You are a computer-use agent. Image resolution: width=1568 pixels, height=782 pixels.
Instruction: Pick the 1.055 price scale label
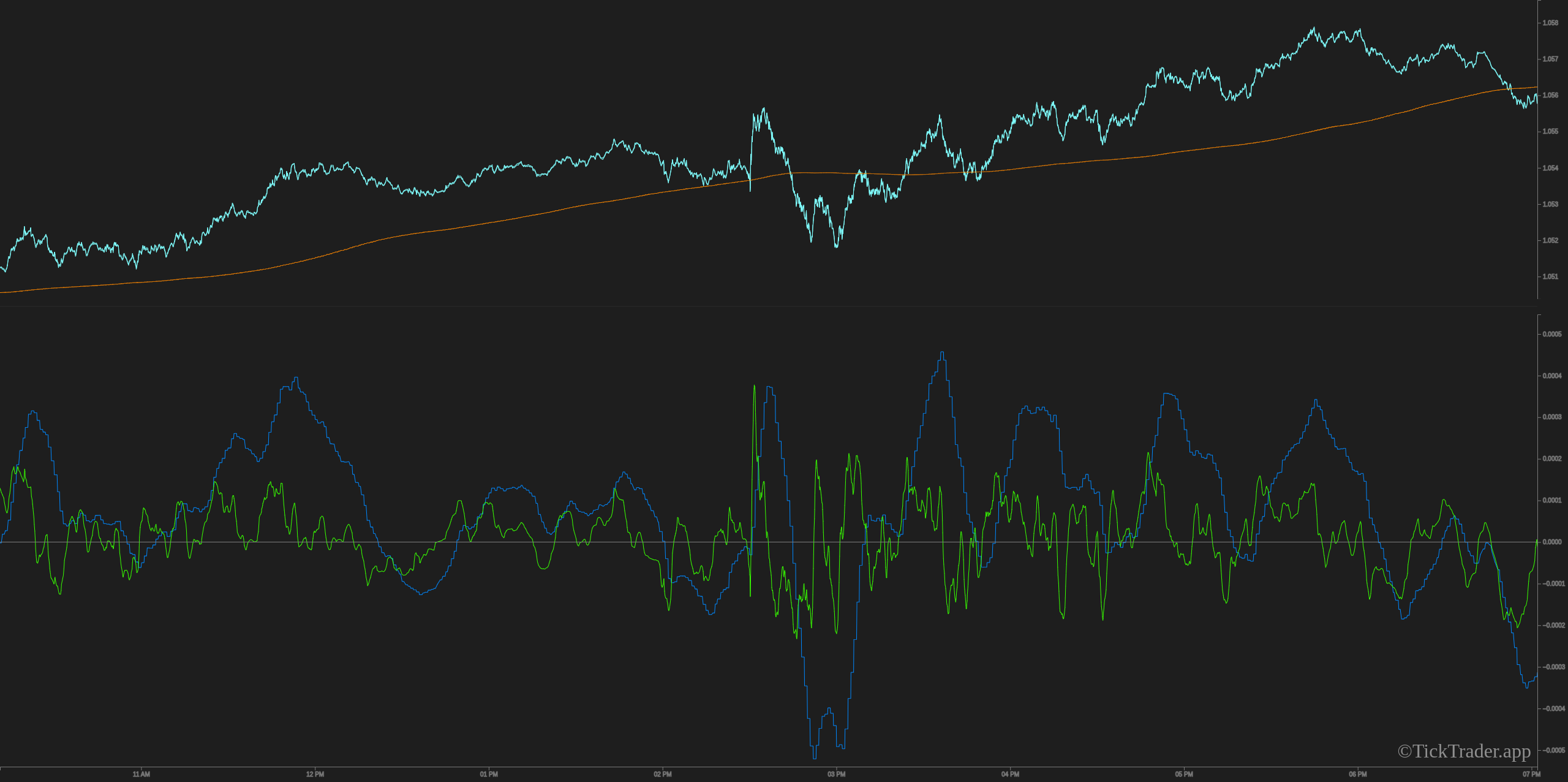tap(1550, 131)
